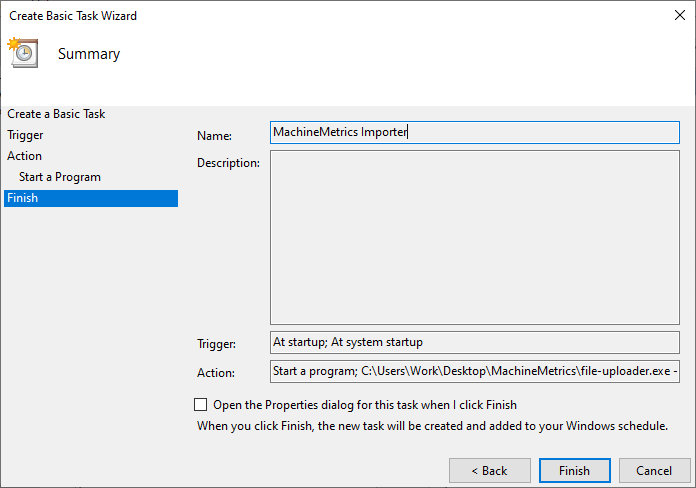Click the Action: label beside program path
Viewport: 696px width, 488px height.
coord(216,373)
